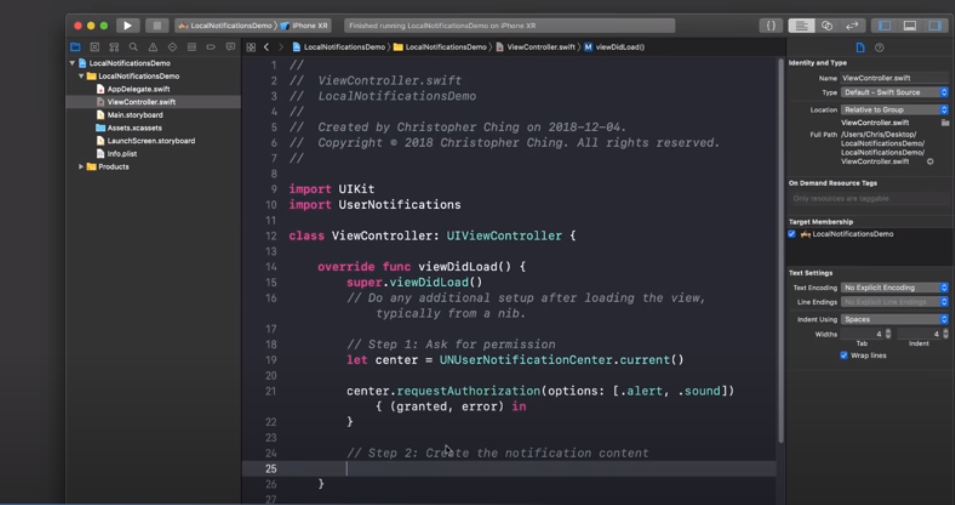Go forward in editor history

click(x=281, y=47)
